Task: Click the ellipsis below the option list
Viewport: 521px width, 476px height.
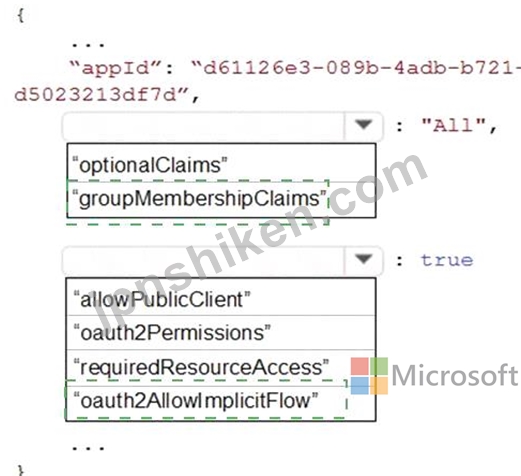Action: coord(88,447)
